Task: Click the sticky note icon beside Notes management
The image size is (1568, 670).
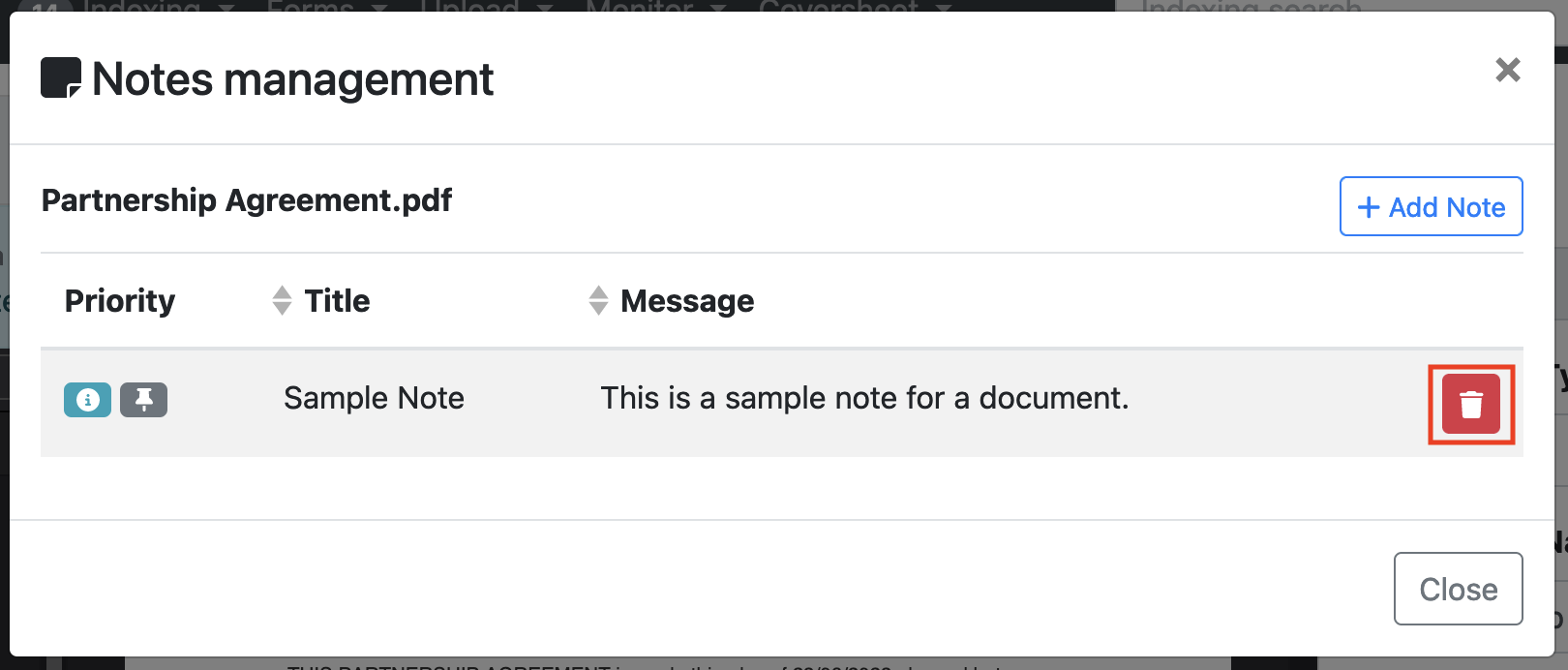Action: click(60, 78)
